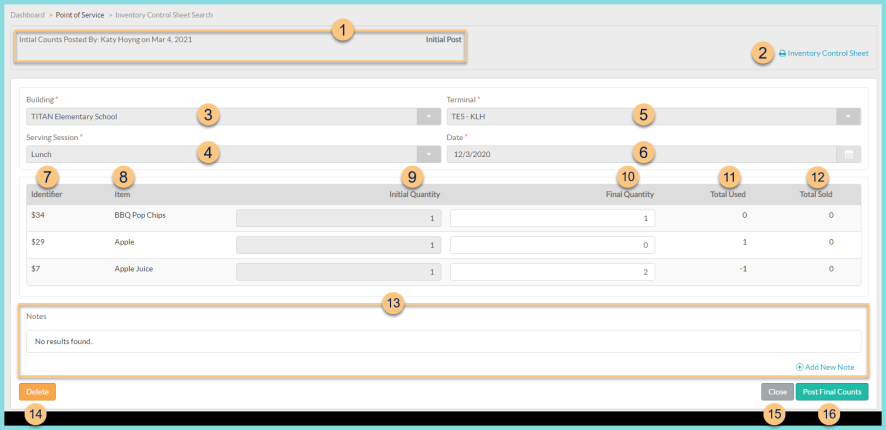886x430 pixels.
Task: Click the Total Used value -1
Action: click(744, 269)
